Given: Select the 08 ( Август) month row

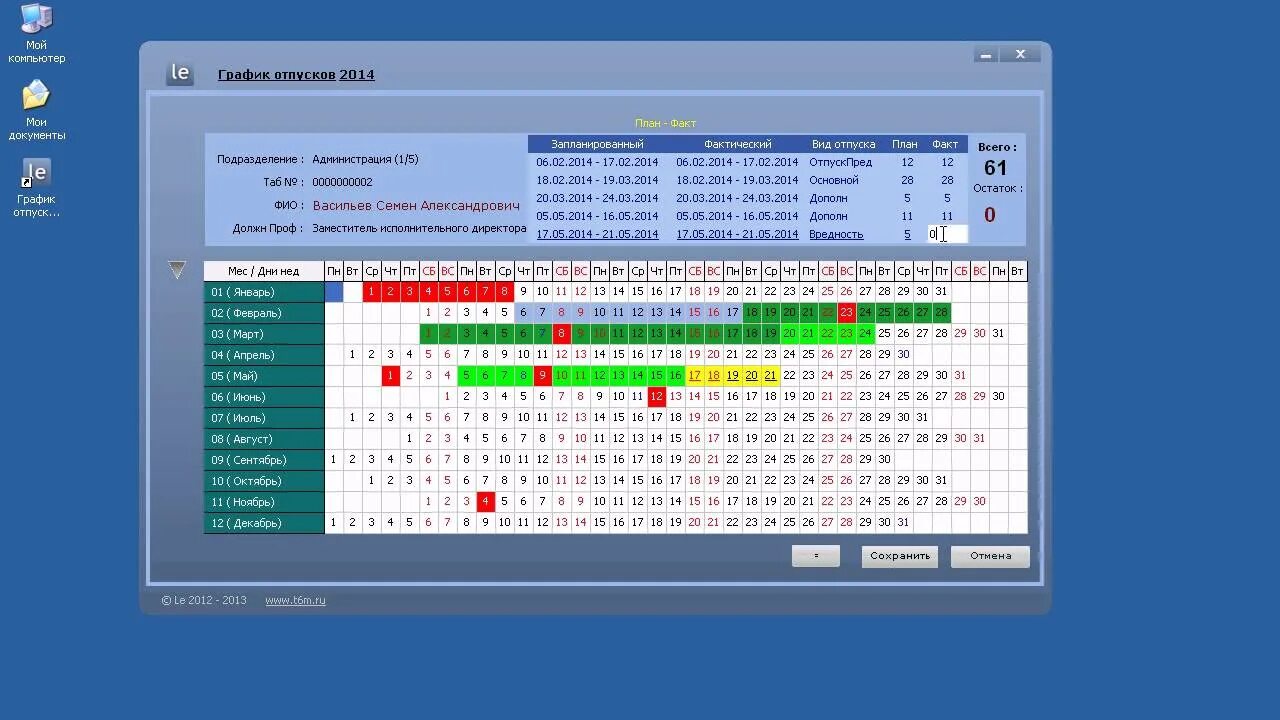Looking at the screenshot, I should point(264,439).
